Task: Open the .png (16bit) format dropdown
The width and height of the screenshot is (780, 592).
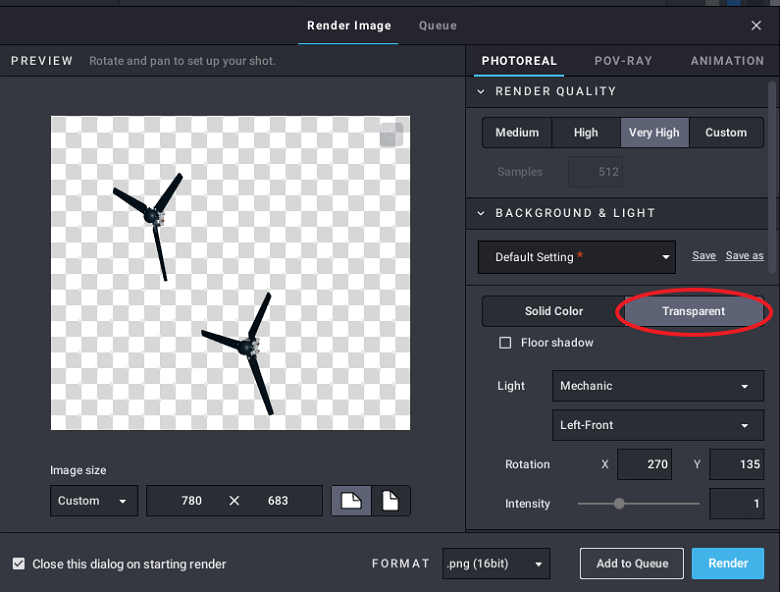Action: pyautogui.click(x=496, y=564)
